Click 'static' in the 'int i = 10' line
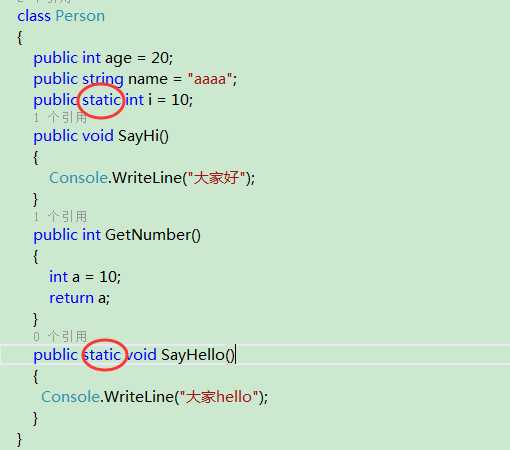Screen dimensions: 510x450 pyautogui.click(x=101, y=100)
